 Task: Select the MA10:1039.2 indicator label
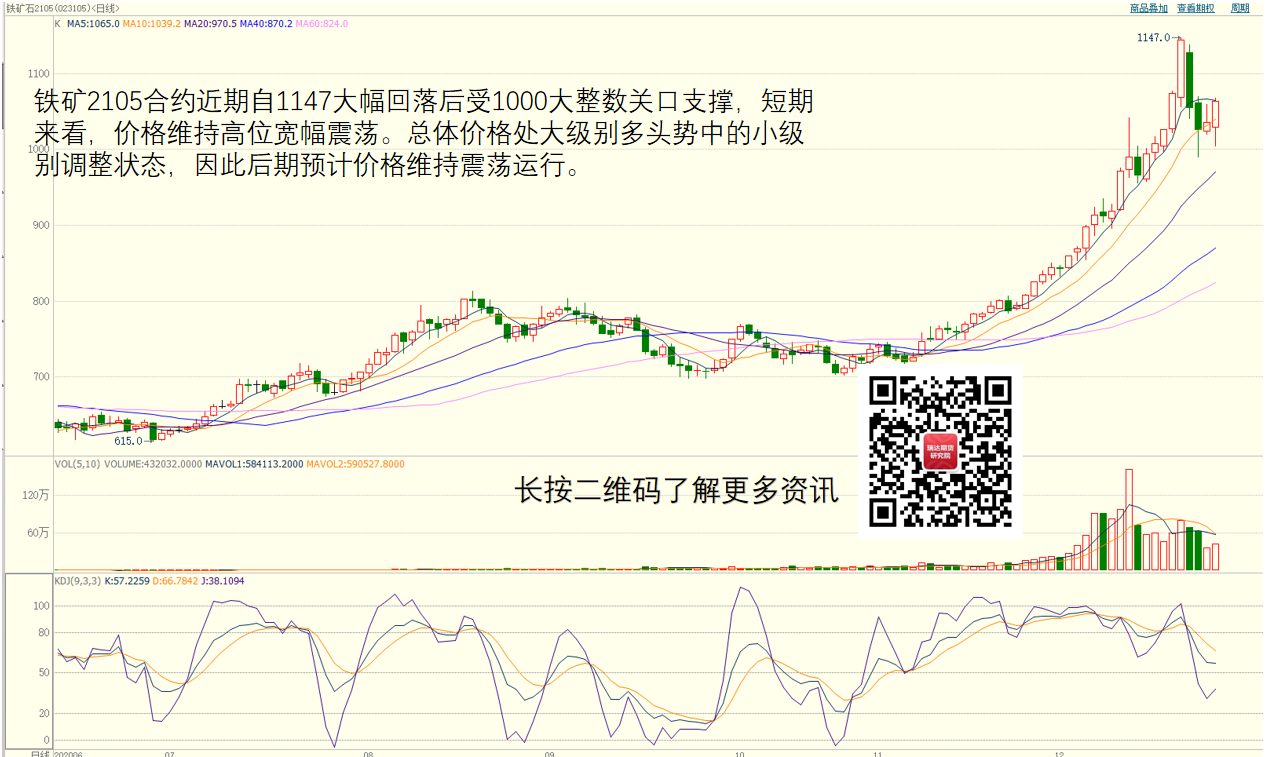coord(152,24)
